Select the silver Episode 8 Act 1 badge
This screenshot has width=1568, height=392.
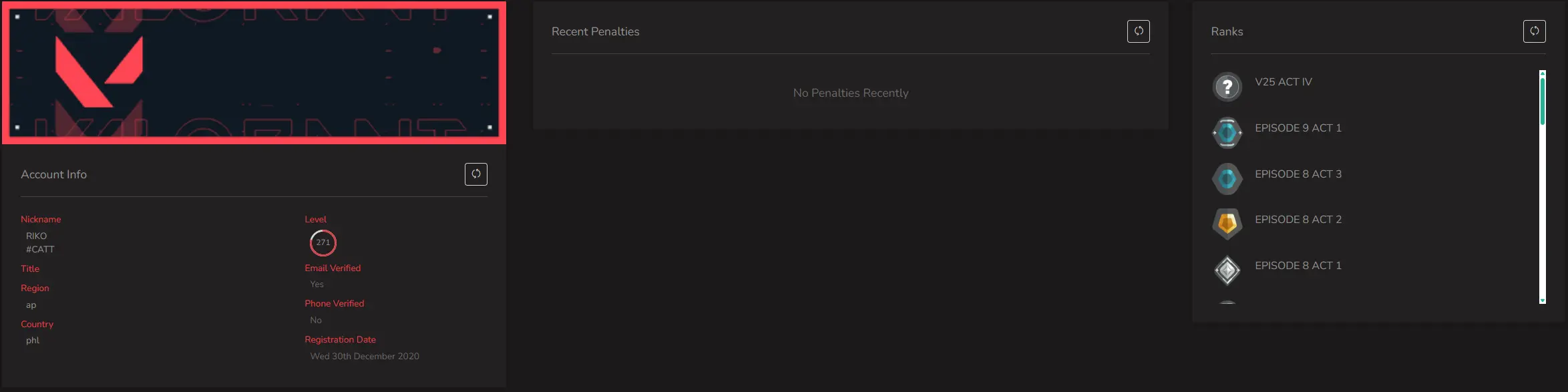point(1227,270)
